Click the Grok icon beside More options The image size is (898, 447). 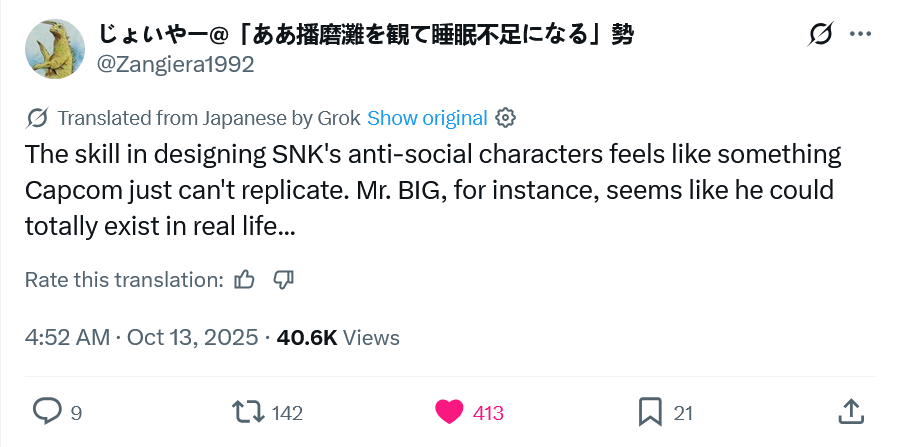coord(820,35)
